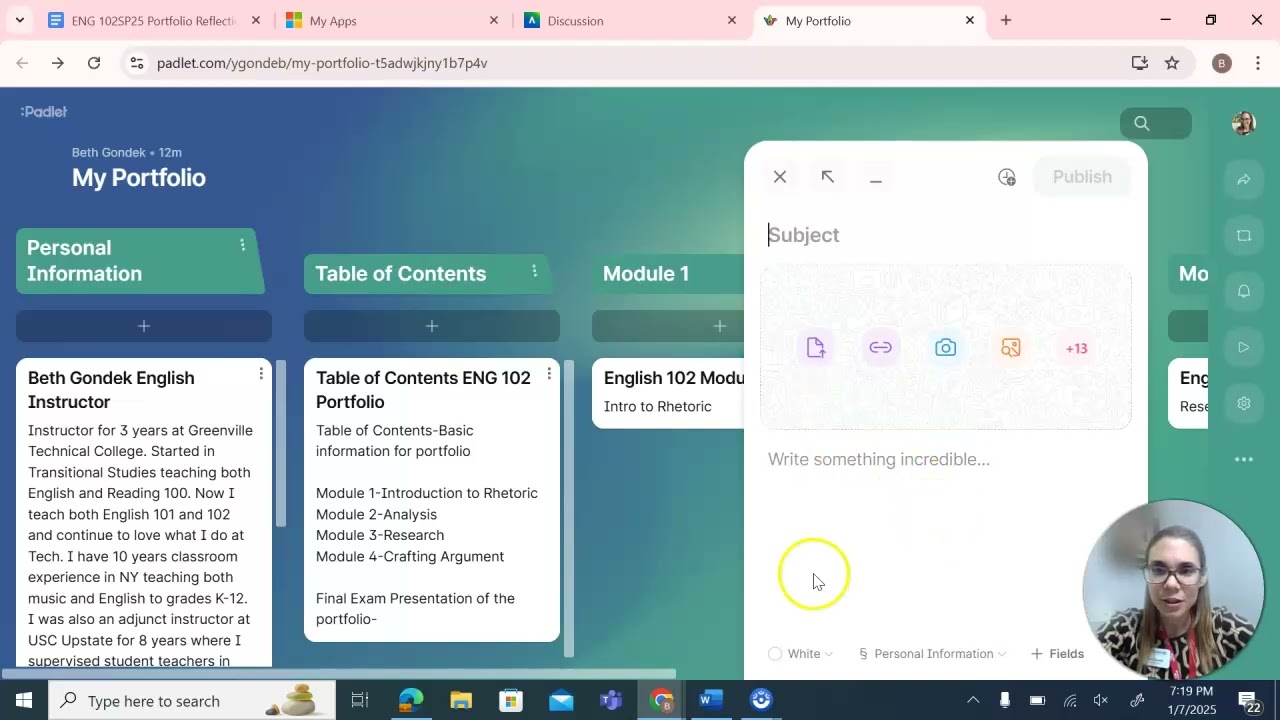
Task: Go forward in browser history
Action: click(x=58, y=63)
